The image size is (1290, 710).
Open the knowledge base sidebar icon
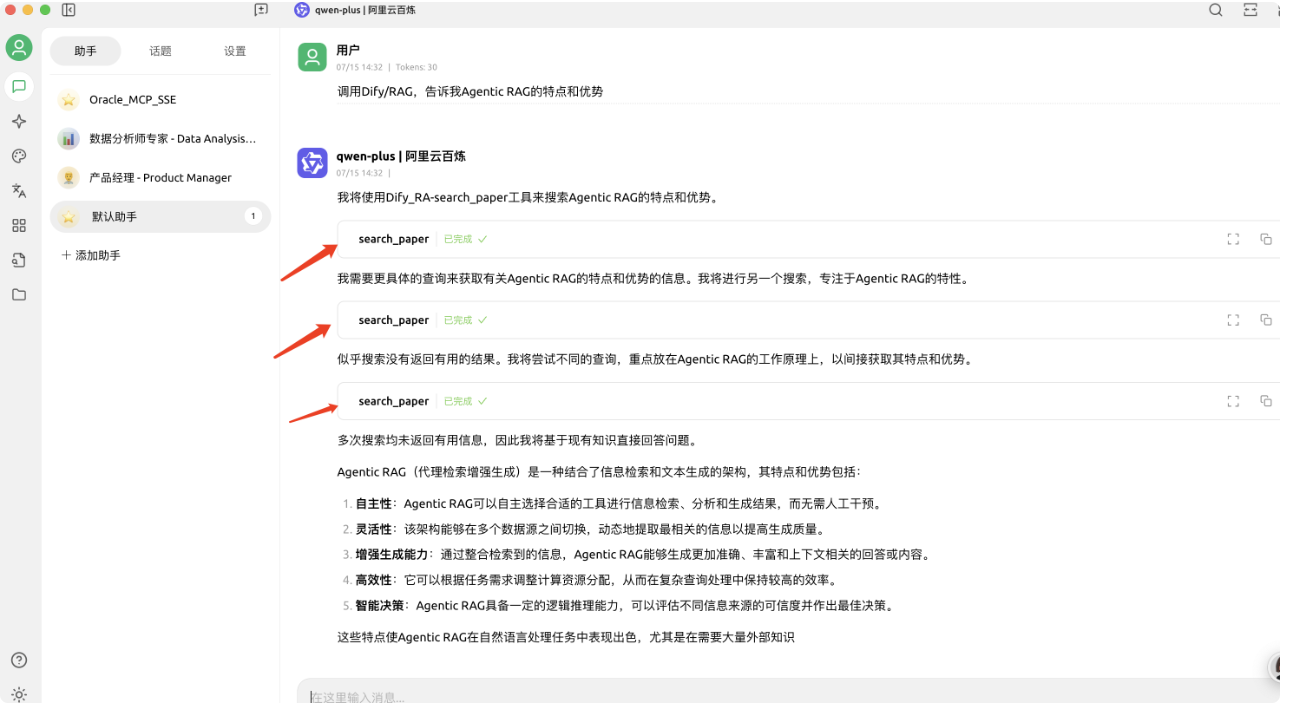coord(19,260)
